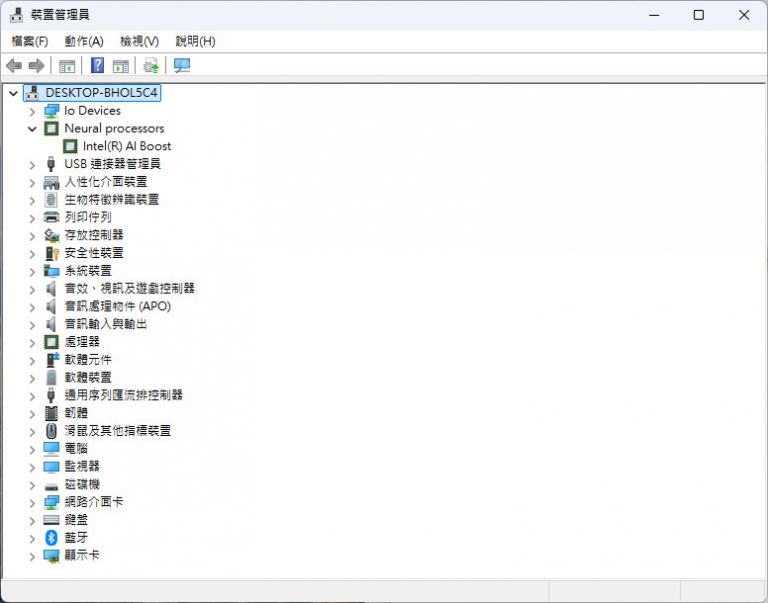Click the 處理器 chip icon
The height and width of the screenshot is (603, 768).
(51, 341)
